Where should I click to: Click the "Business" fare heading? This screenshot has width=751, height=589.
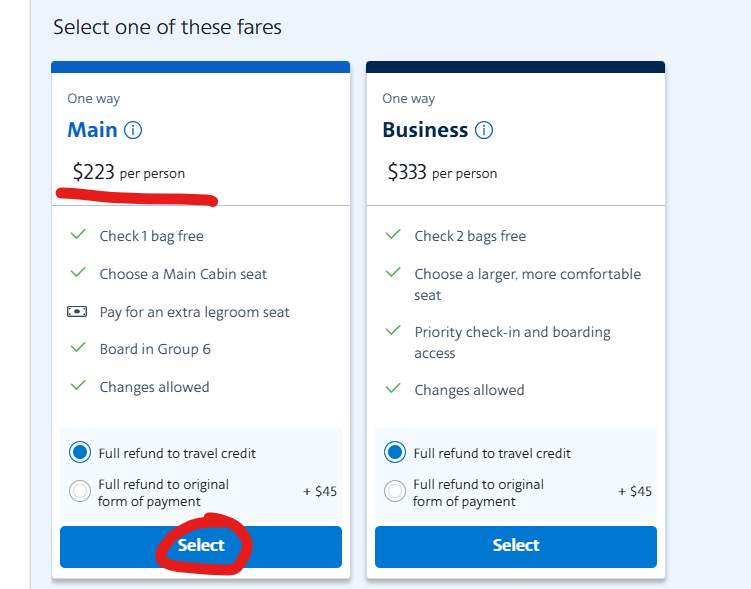pos(425,130)
